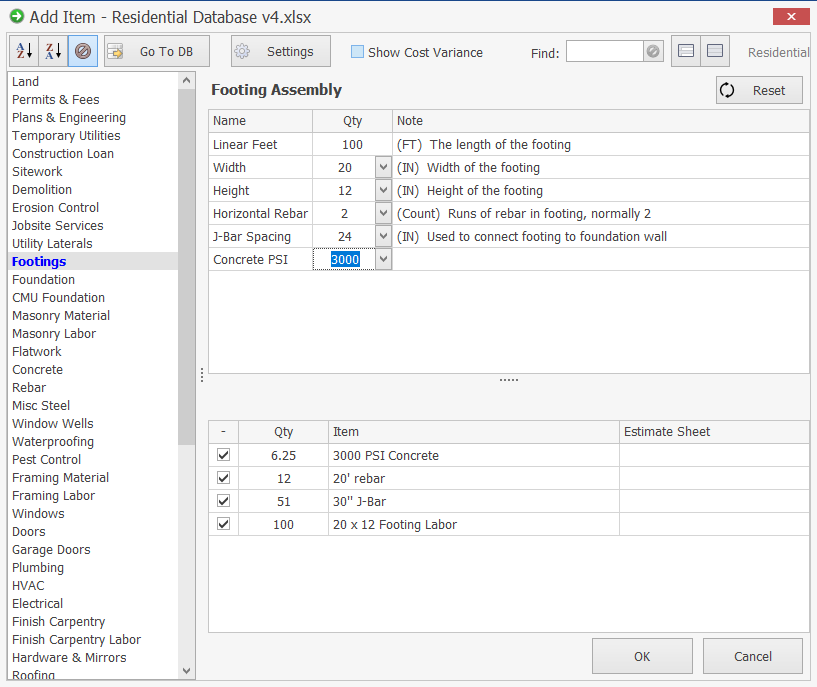This screenshot has height=687, width=817.
Task: Click the Find input field
Action: click(604, 52)
